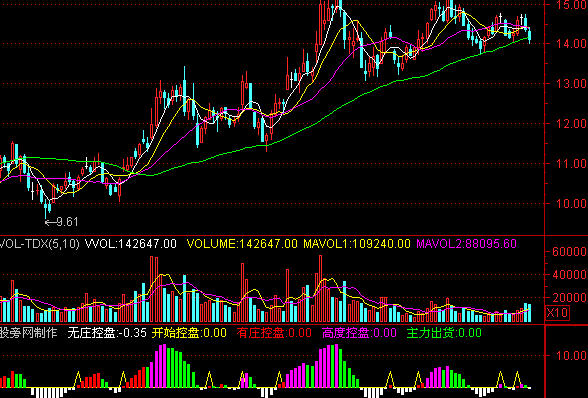Click the VVOL:142647.00 readout
The height and width of the screenshot is (398, 588).
pyautogui.click(x=131, y=244)
